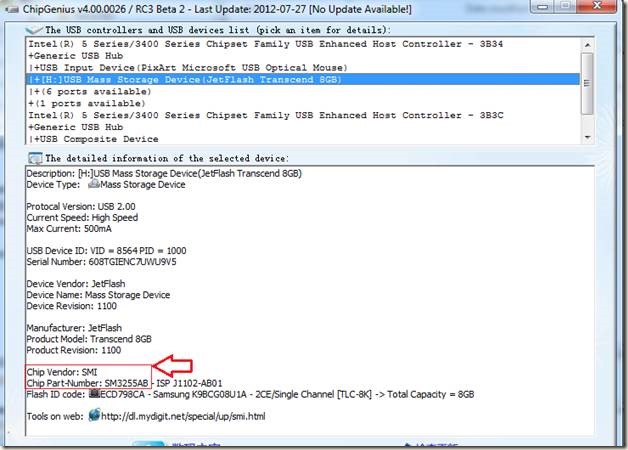Image resolution: width=628 pixels, height=450 pixels.
Task: Minimize the ChipGenius window
Action: coord(543,6)
